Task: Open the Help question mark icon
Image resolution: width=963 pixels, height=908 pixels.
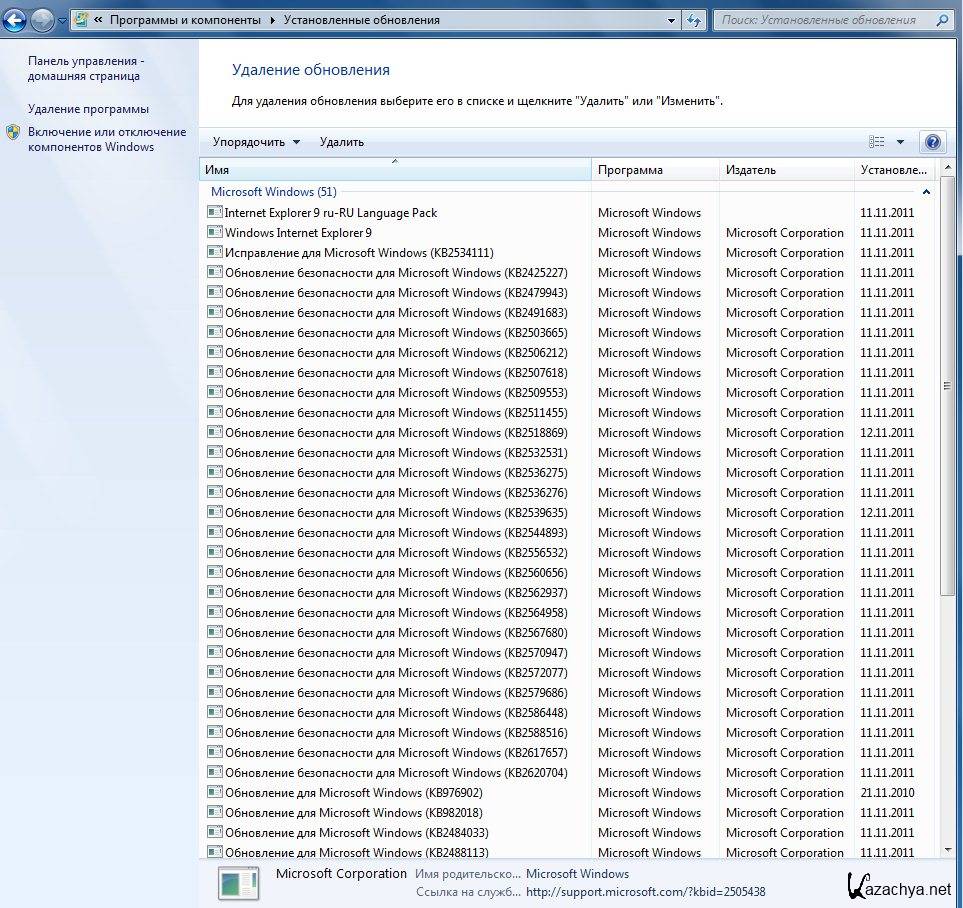Action: pos(933,142)
